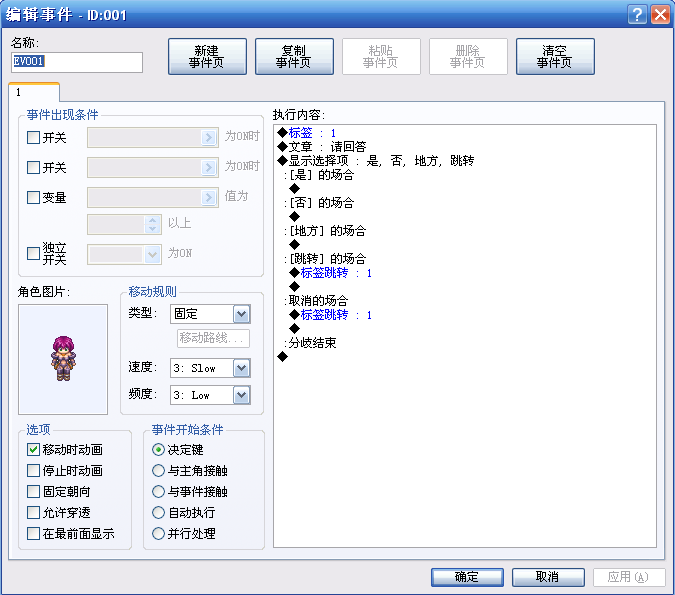Select the 自动执行 trigger radio button

(x=158, y=513)
